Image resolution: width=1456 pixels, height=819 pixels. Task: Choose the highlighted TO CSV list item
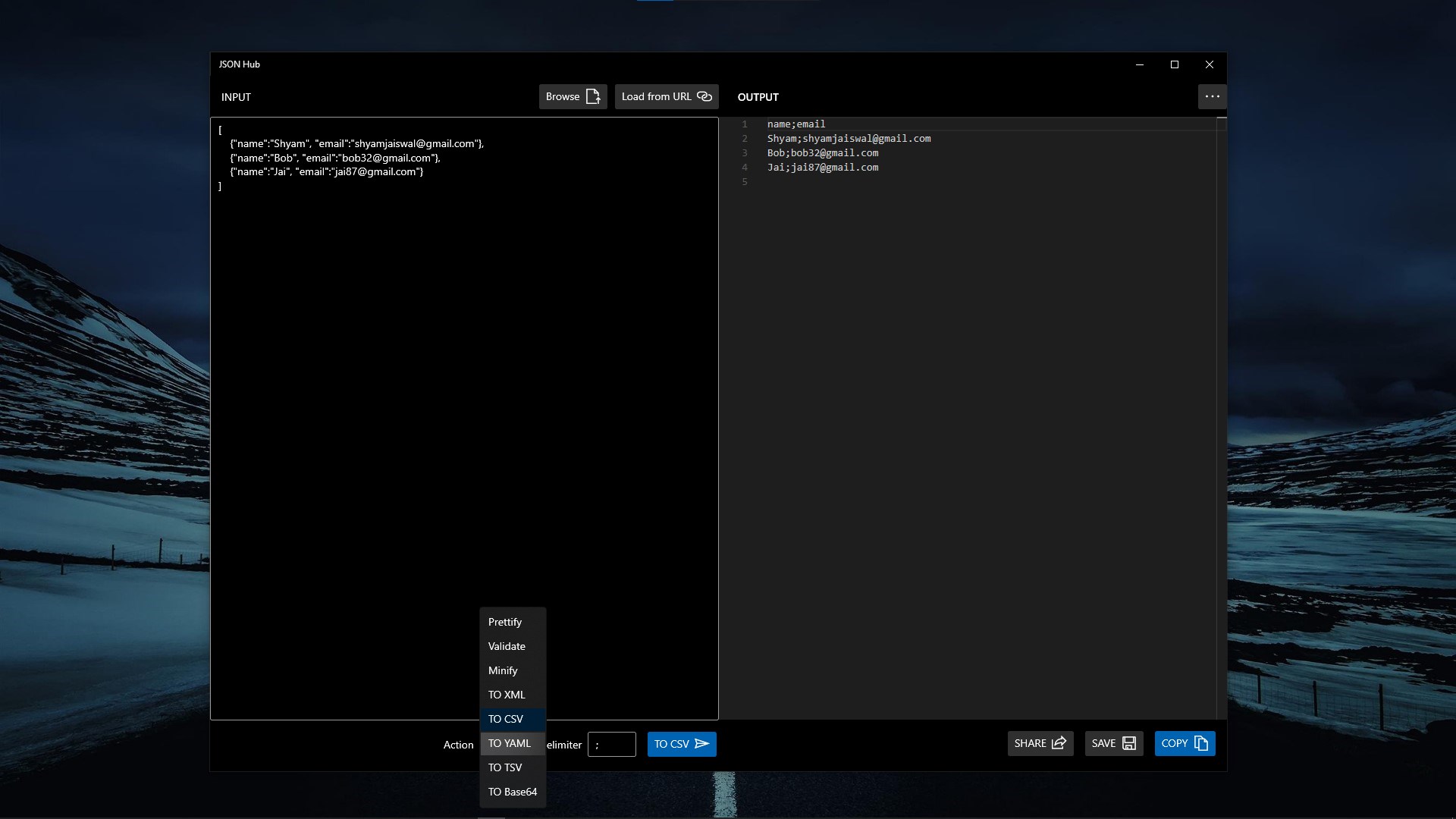pyautogui.click(x=506, y=719)
